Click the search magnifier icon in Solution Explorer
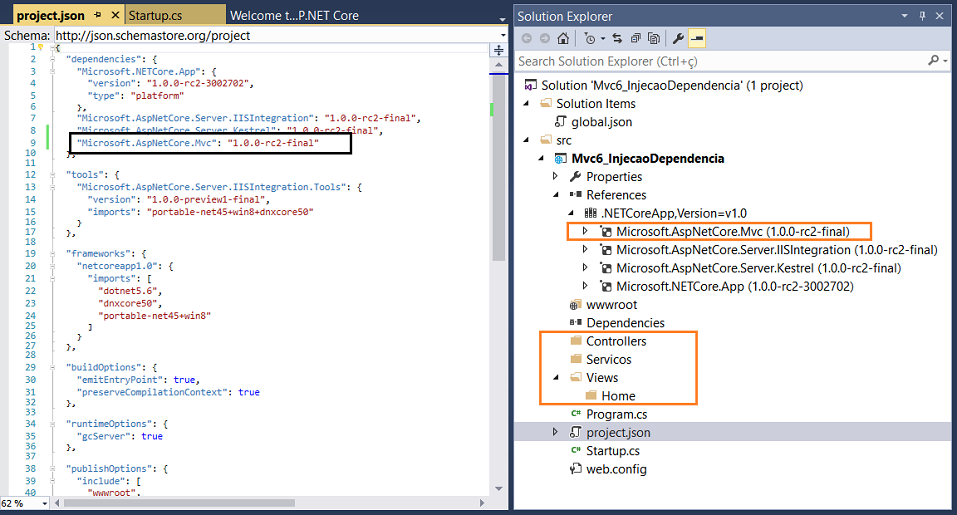Screen dimensions: 957x515 (x=933, y=60)
